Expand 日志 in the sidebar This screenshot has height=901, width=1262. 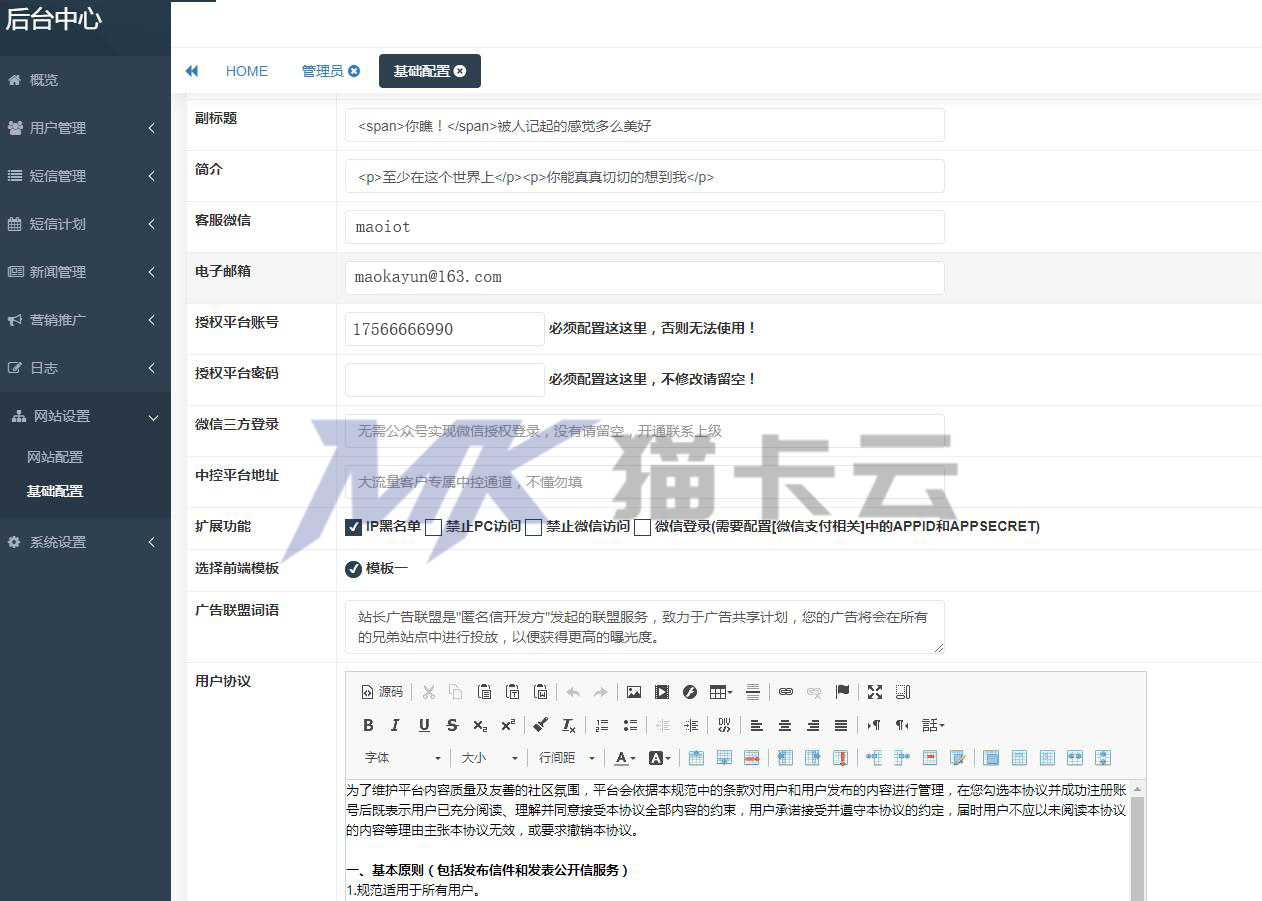pyautogui.click(x=85, y=368)
